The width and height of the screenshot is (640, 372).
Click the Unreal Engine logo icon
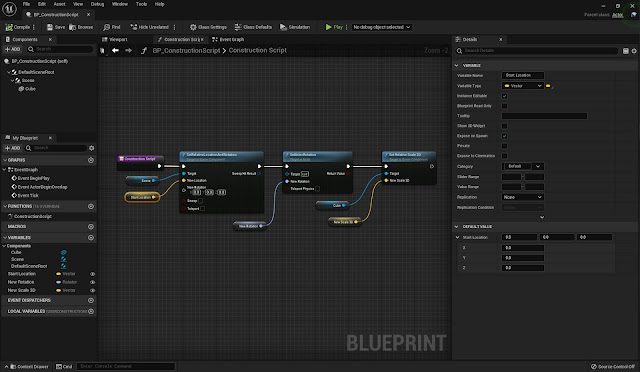pos(9,9)
